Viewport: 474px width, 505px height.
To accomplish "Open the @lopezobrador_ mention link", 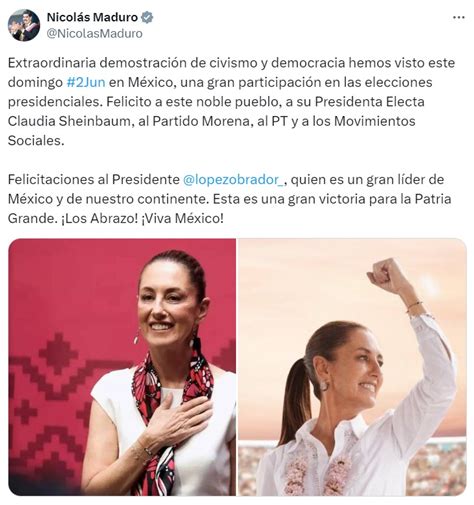I will tap(233, 179).
